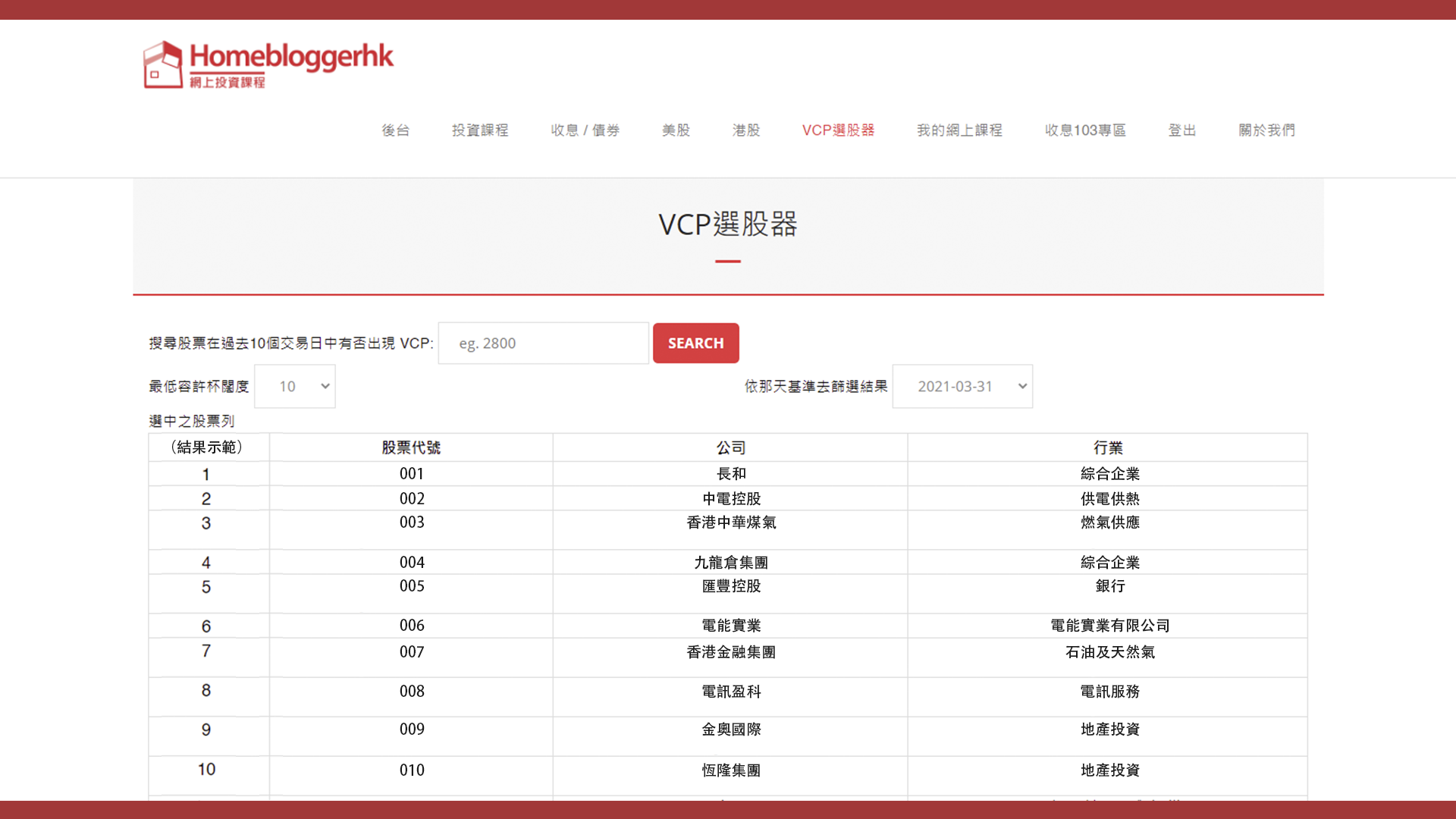Select the 行業 column header
The height and width of the screenshot is (819, 1456).
point(1109,447)
